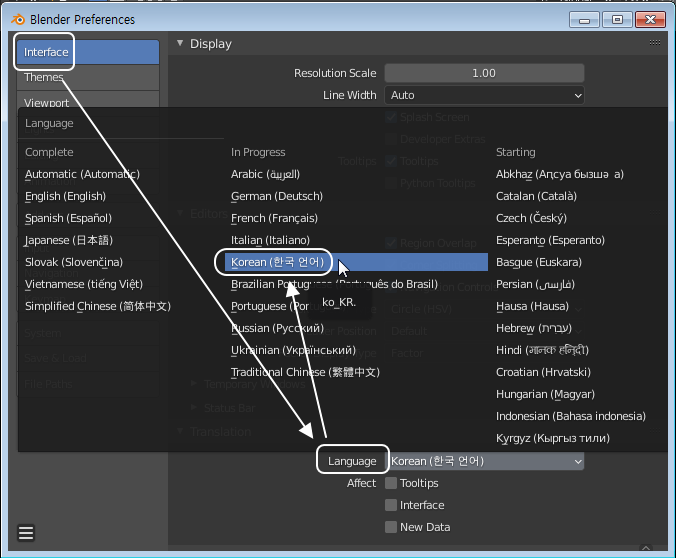Choose Czech (Český) language

click(531, 218)
